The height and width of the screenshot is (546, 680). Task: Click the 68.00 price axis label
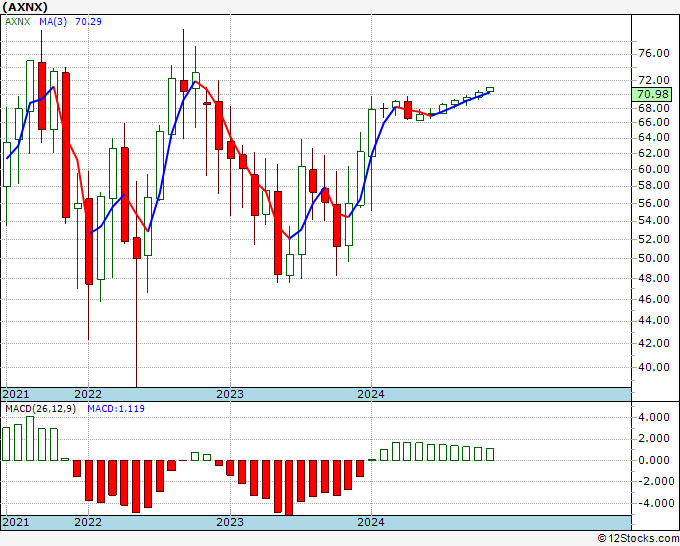coord(654,108)
